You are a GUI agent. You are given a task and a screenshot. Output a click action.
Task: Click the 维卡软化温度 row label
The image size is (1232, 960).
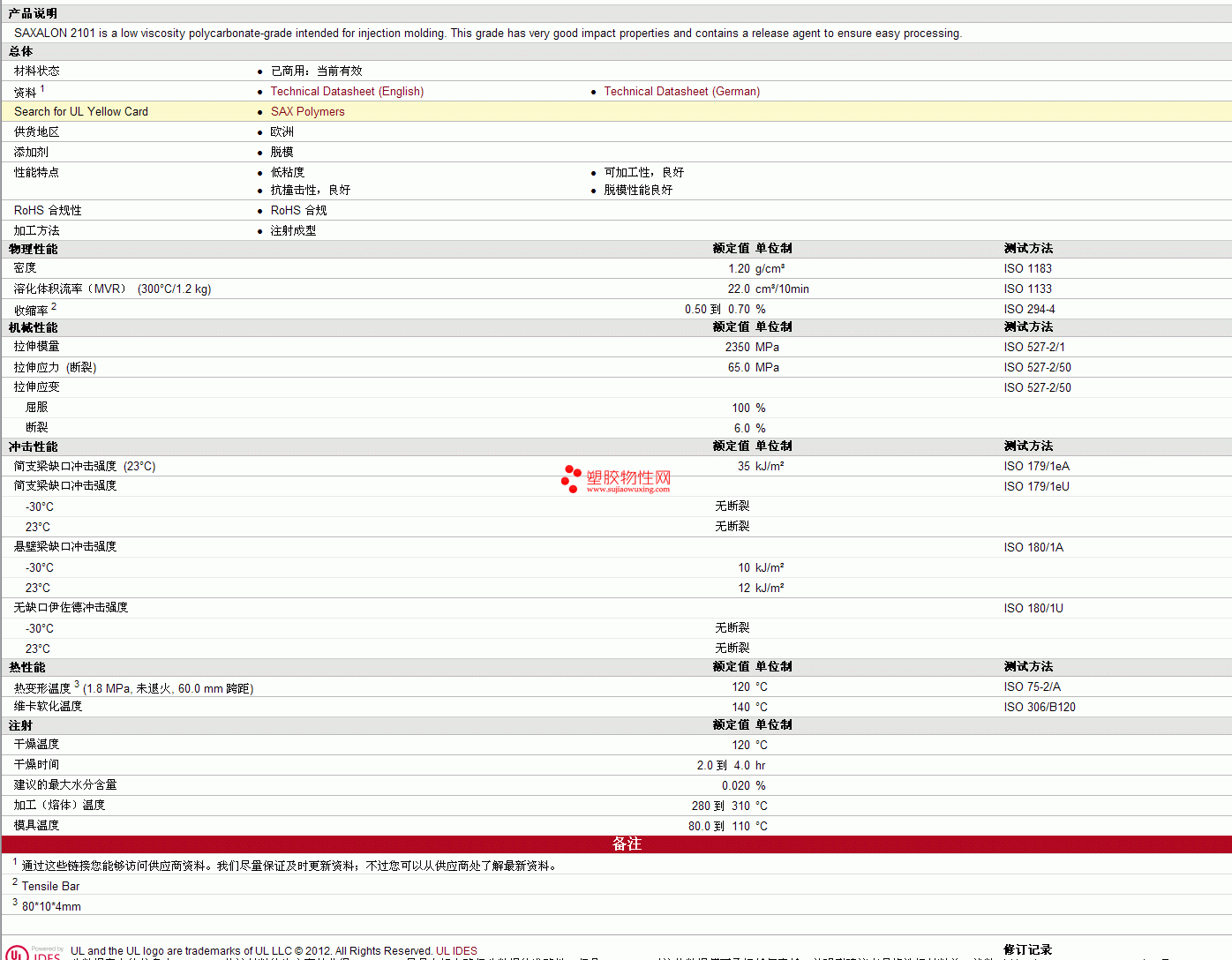pyautogui.click(x=48, y=706)
